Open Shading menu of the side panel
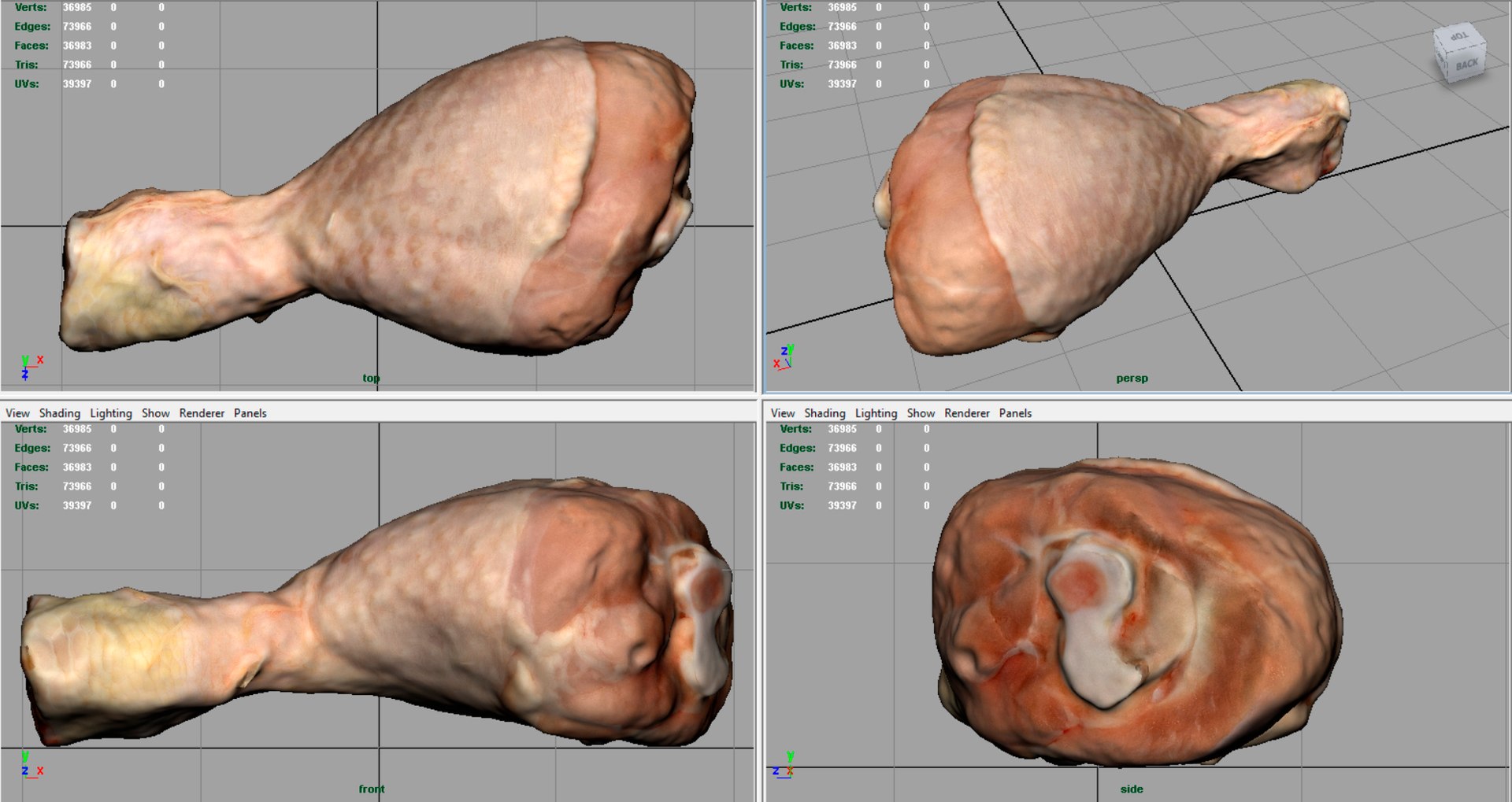Viewport: 1512px width, 802px height. click(825, 413)
